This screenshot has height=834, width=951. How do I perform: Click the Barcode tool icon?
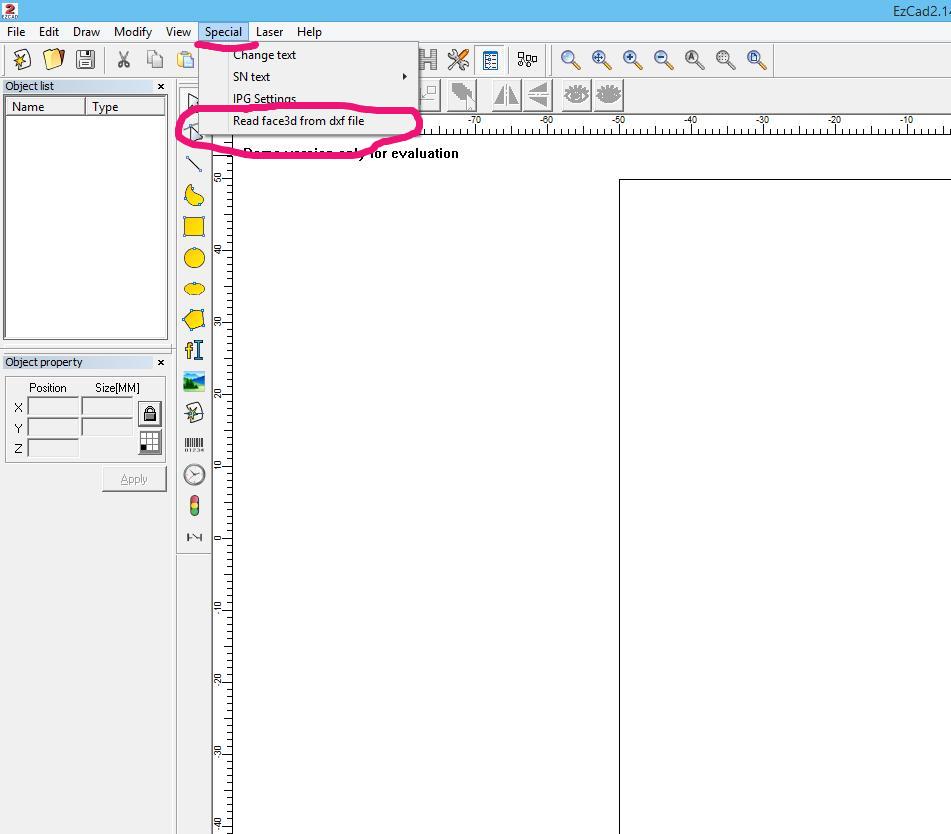(194, 443)
